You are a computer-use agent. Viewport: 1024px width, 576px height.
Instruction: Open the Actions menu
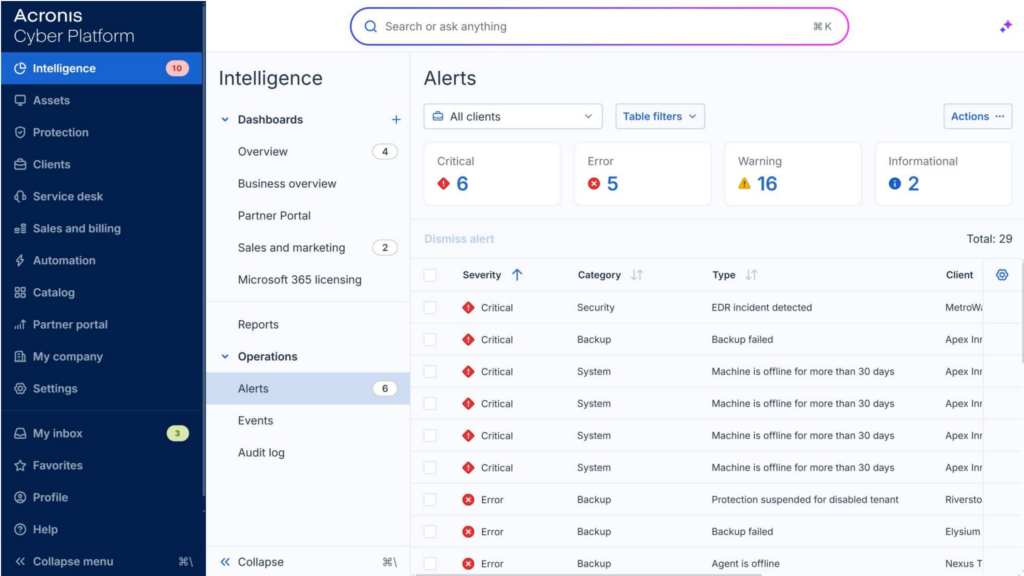(x=977, y=116)
